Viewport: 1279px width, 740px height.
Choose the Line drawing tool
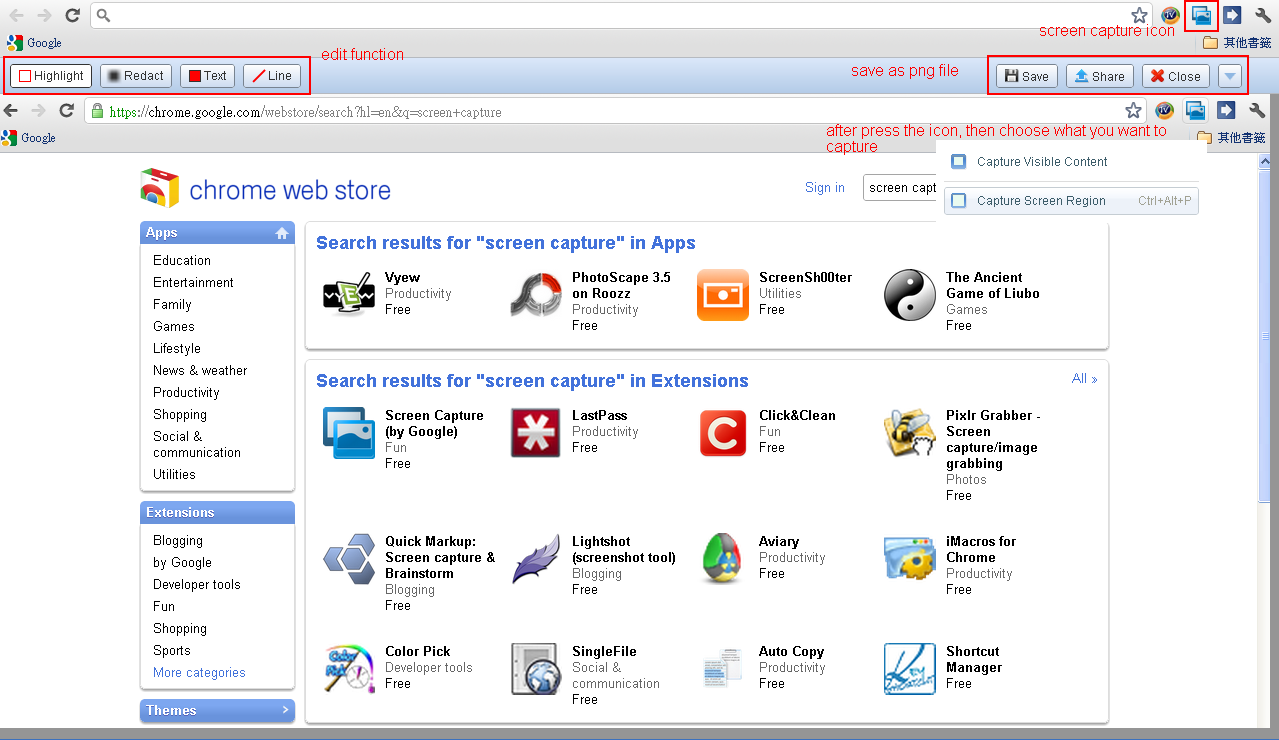[x=272, y=76]
